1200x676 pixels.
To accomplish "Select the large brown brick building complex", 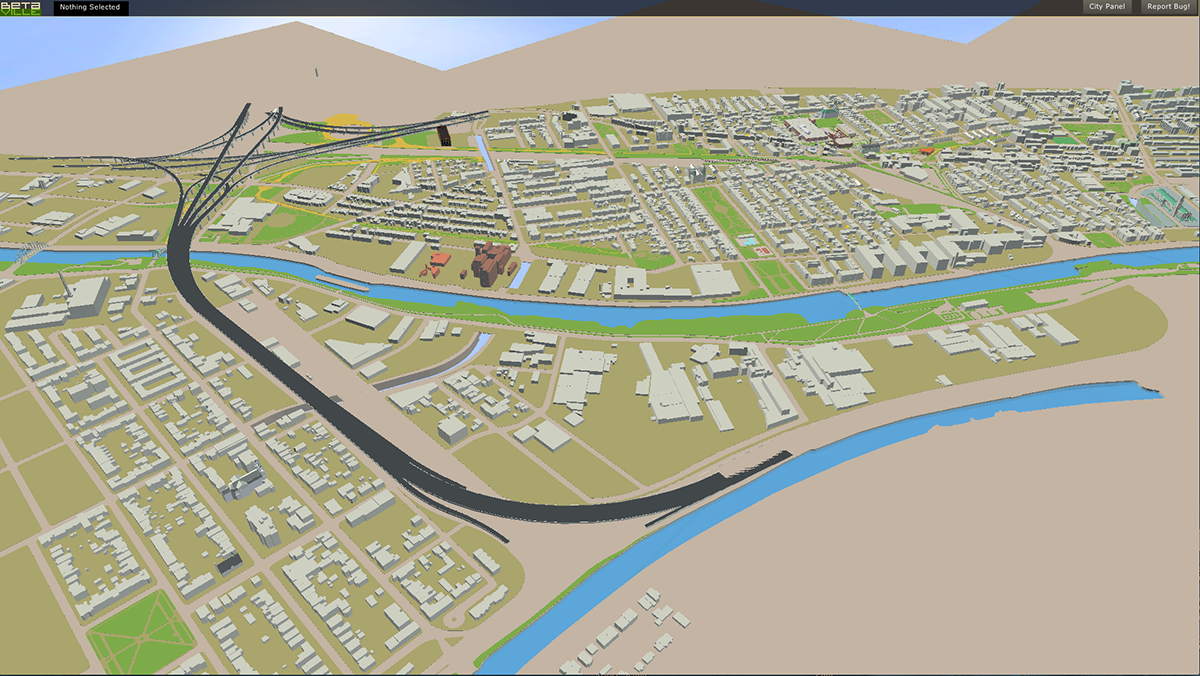I will (492, 262).
